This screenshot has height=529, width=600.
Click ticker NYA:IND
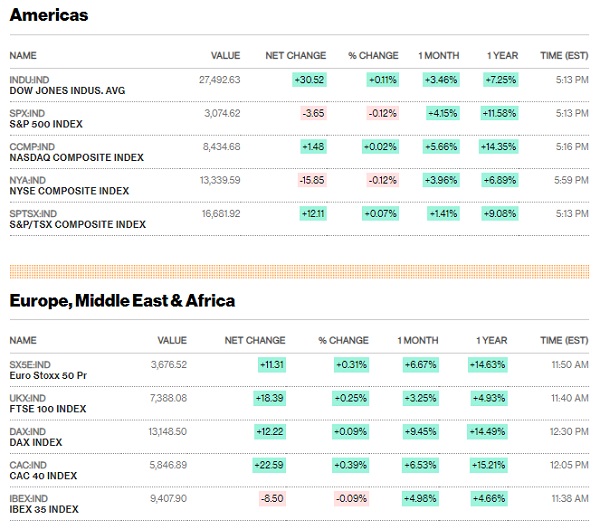coord(28,180)
